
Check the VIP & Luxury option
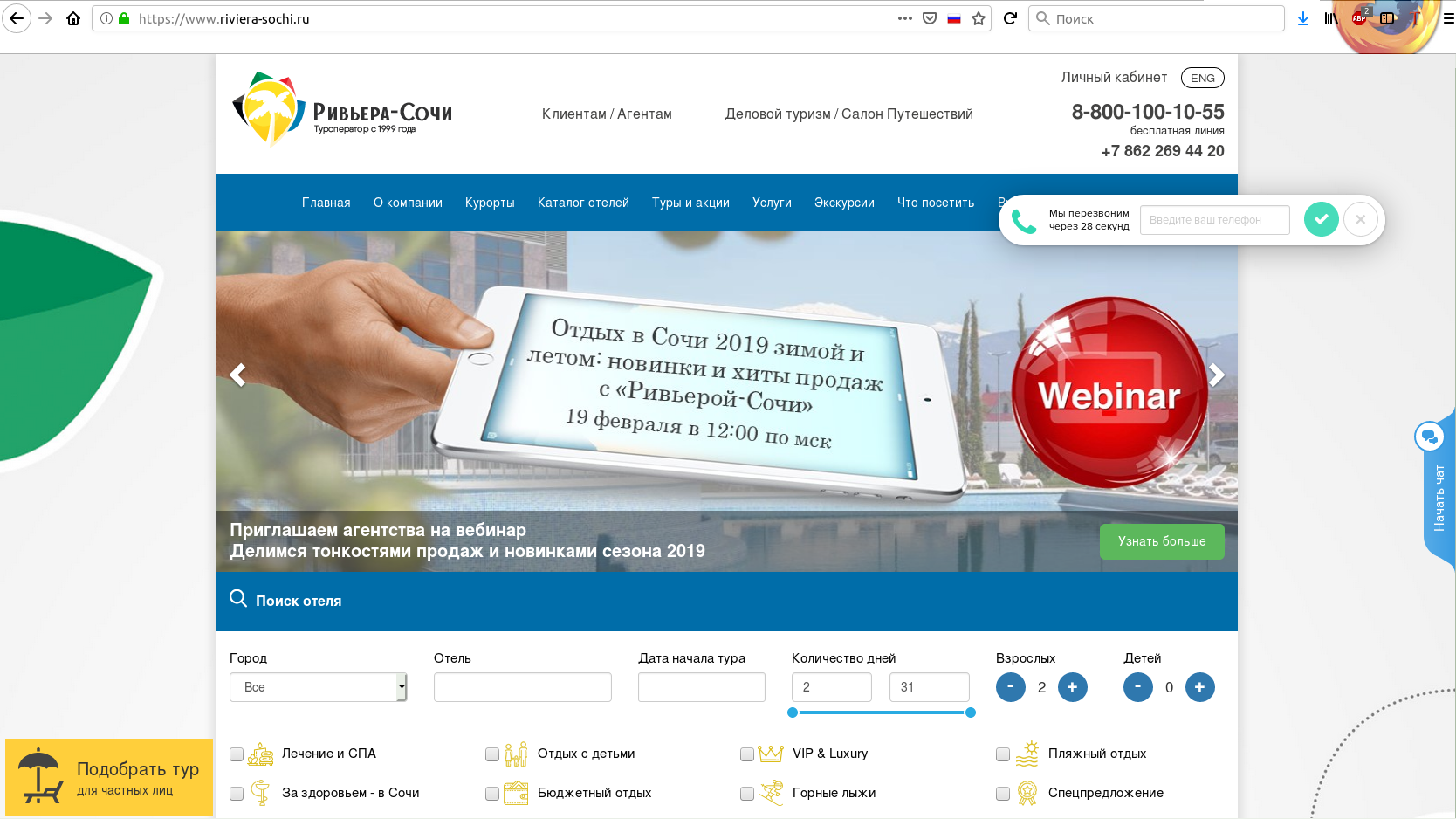click(747, 754)
